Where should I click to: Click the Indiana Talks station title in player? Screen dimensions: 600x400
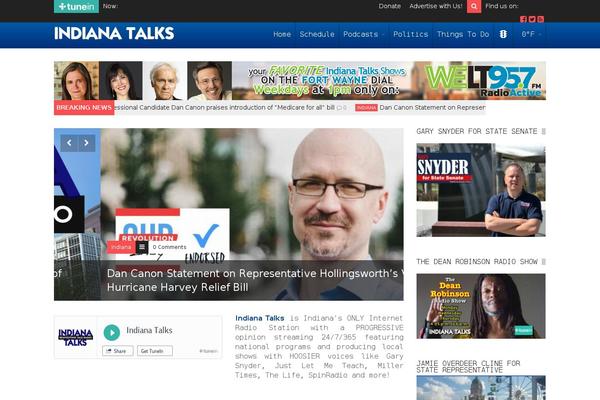click(149, 330)
